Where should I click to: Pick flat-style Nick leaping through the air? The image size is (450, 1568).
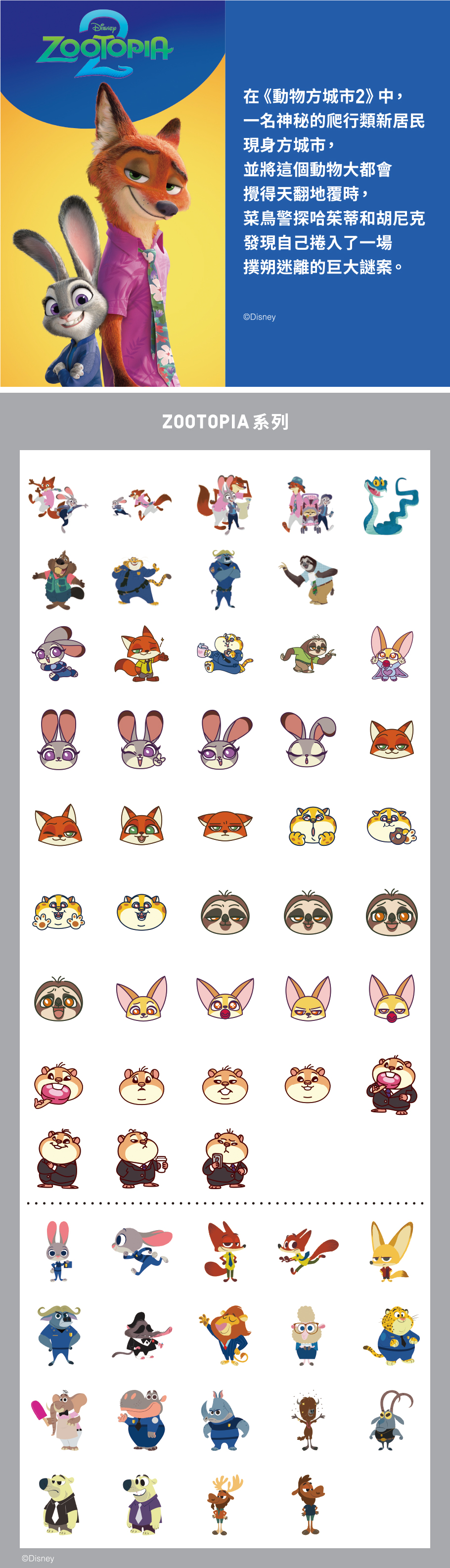click(308, 1251)
